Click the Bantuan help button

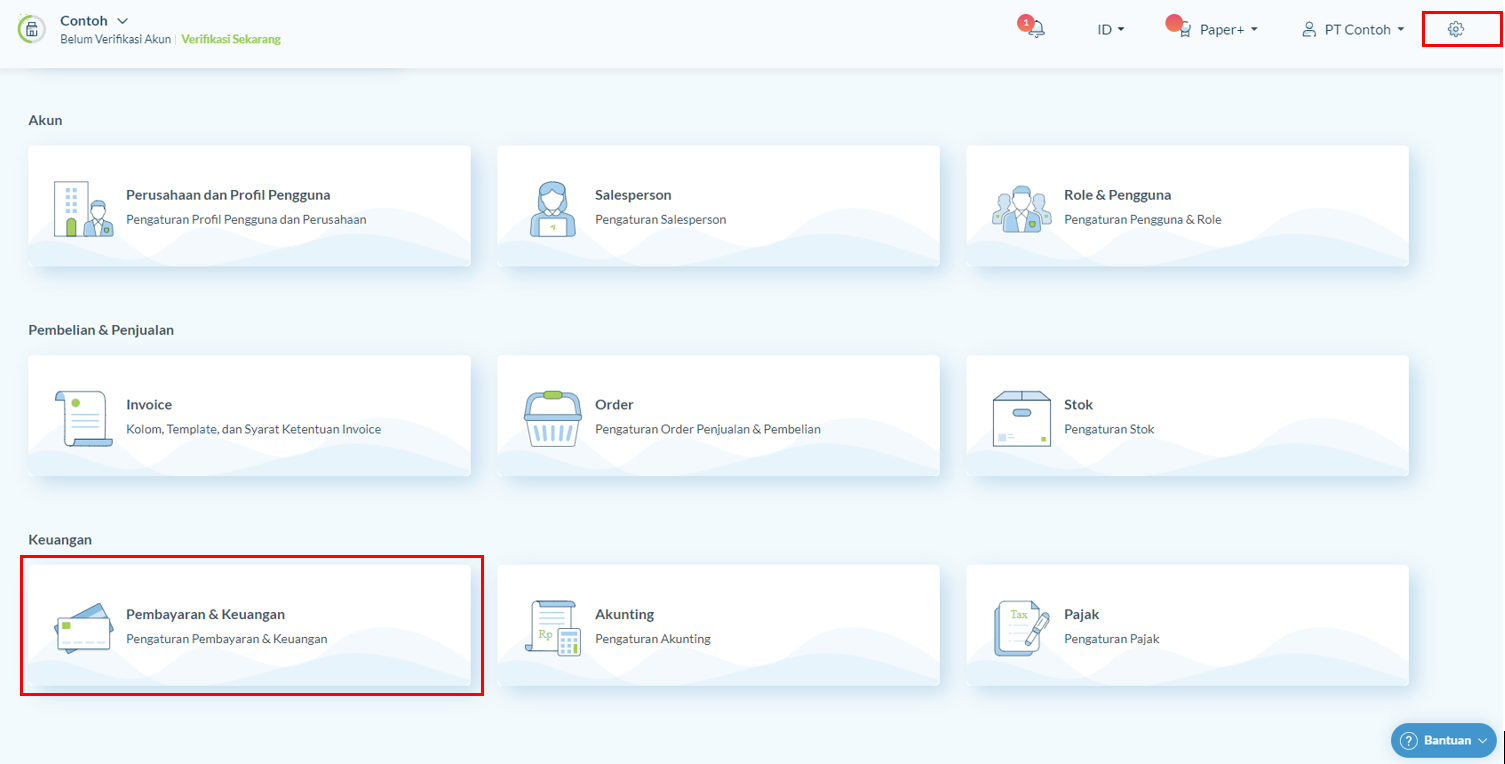pos(1445,741)
